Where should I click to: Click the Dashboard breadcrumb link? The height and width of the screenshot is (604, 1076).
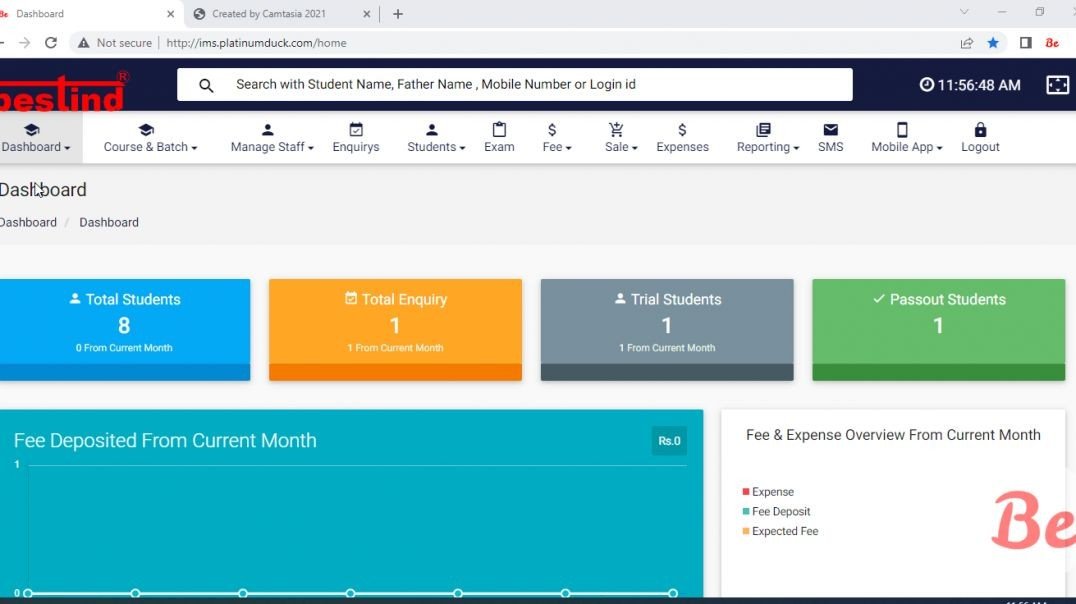(x=28, y=222)
